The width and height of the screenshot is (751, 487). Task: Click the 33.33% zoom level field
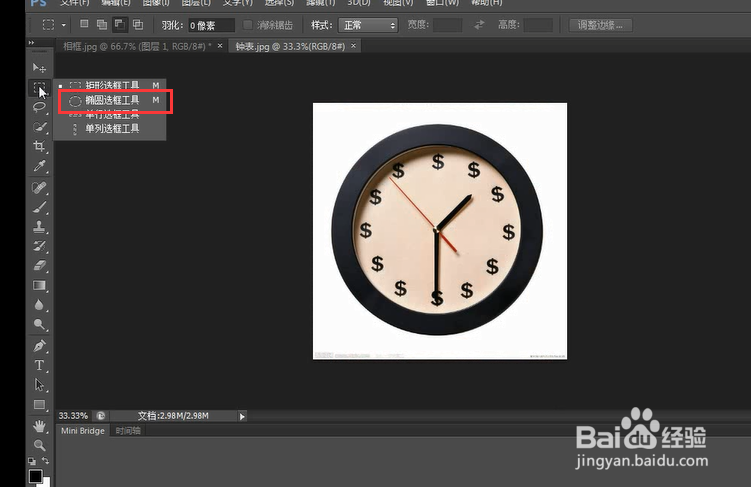click(x=73, y=416)
